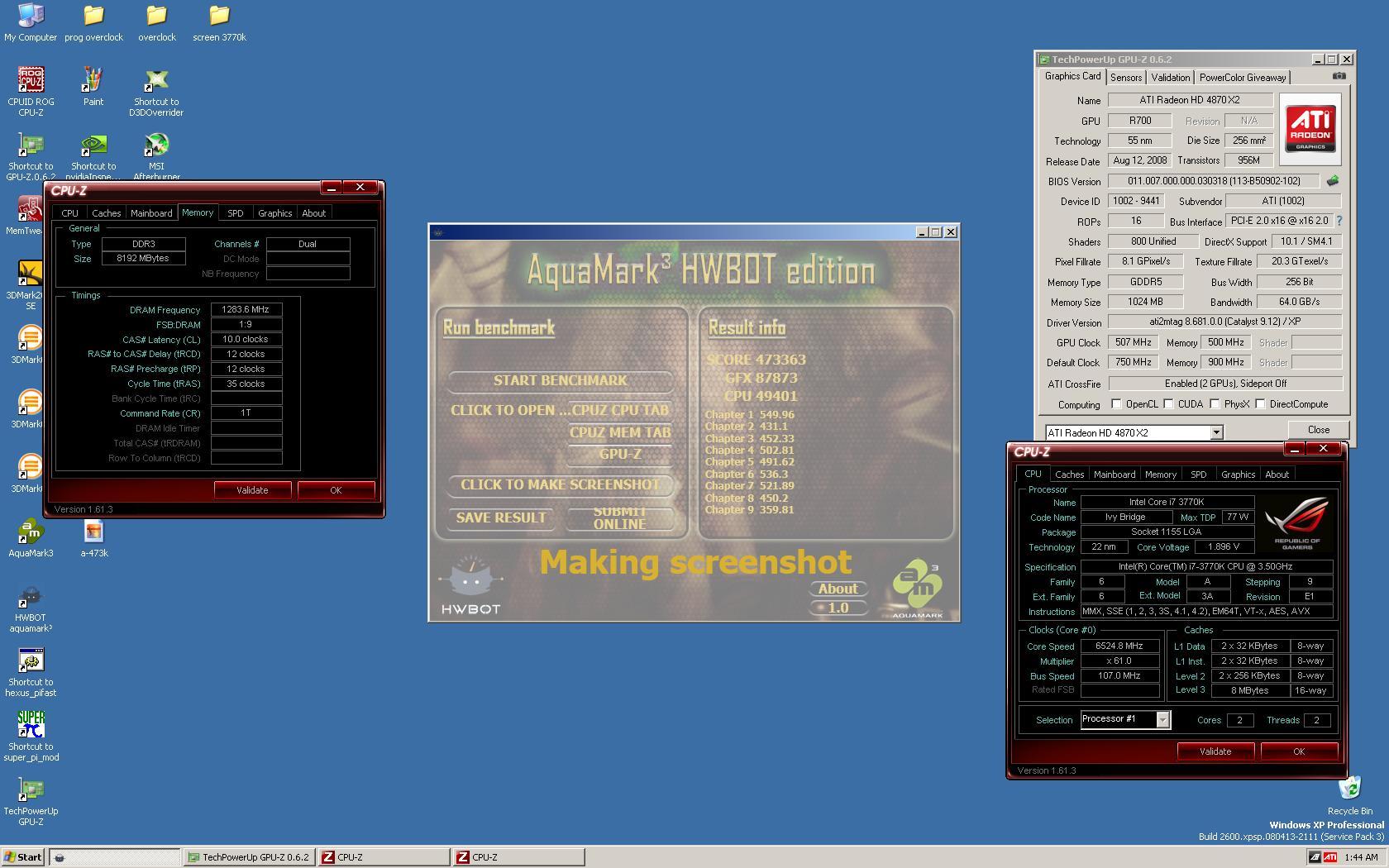The image size is (1389, 868).
Task: Click the taskbar clock showing 1:44 AM
Action: click(x=1361, y=857)
